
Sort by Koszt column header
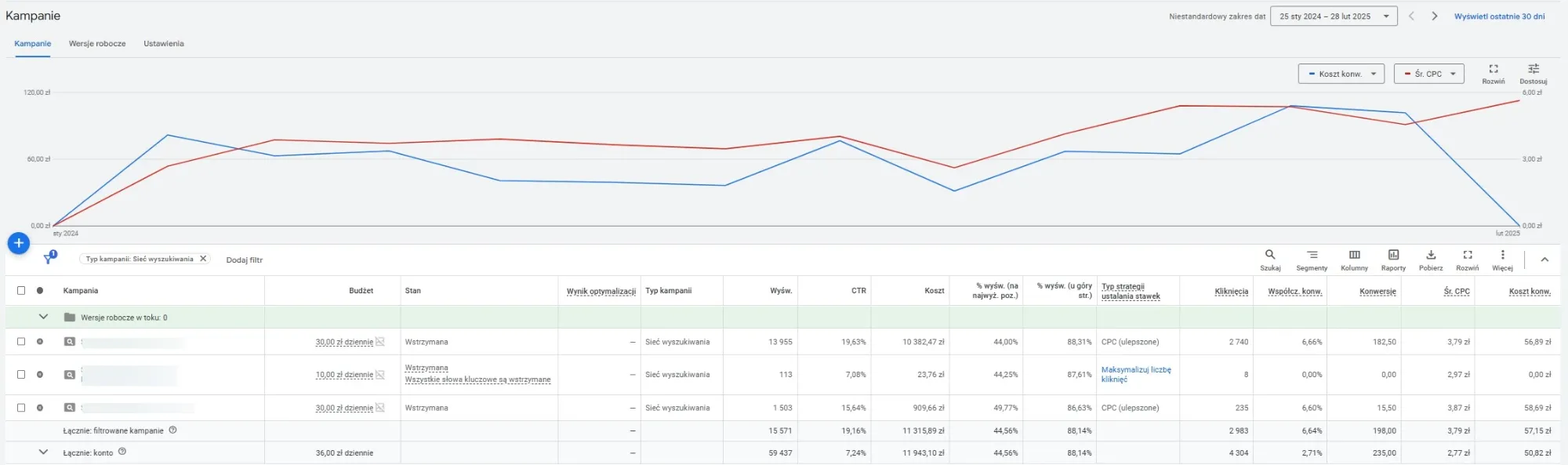(x=935, y=291)
